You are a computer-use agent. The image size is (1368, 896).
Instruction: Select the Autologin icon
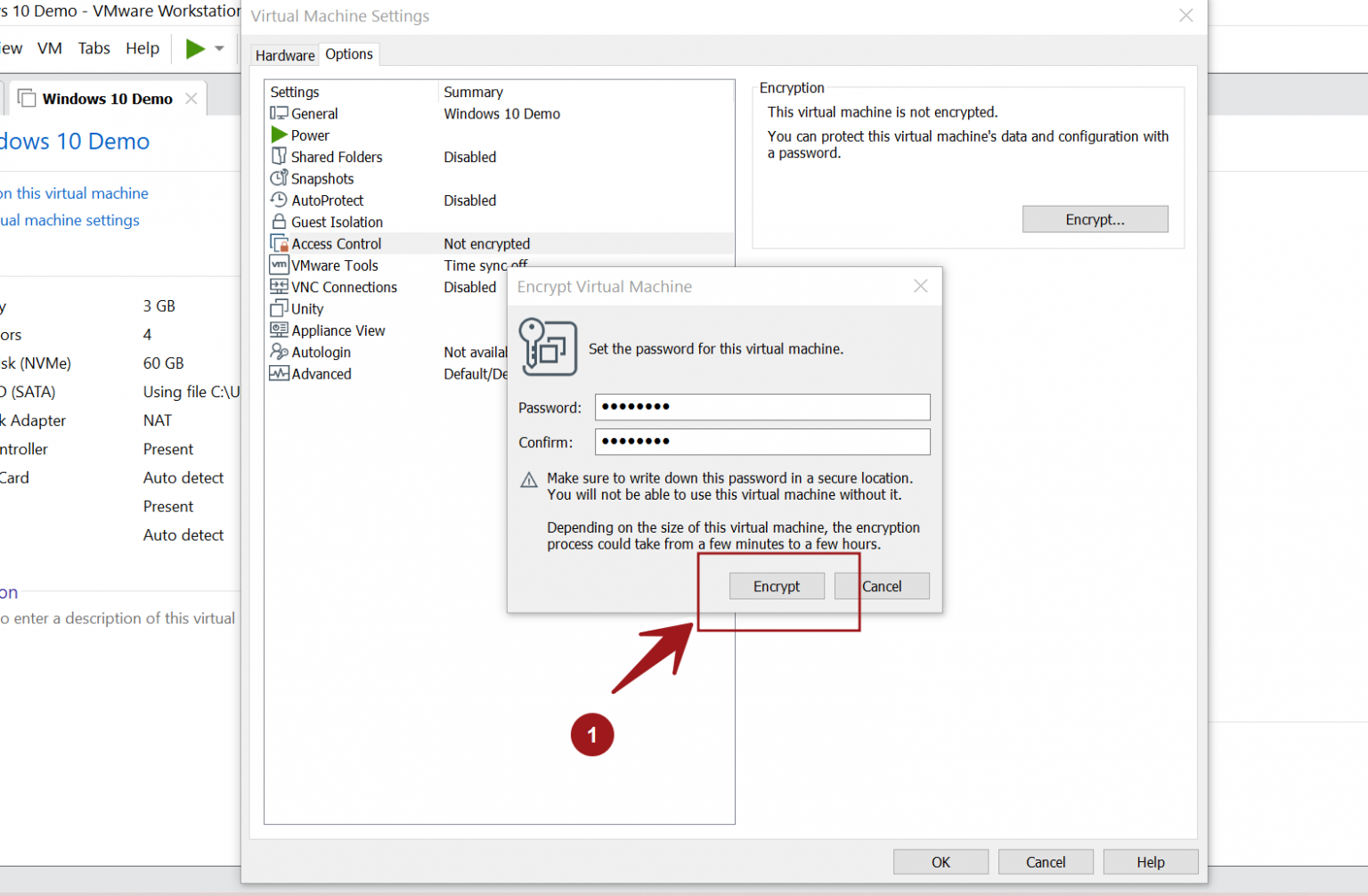pyautogui.click(x=279, y=352)
